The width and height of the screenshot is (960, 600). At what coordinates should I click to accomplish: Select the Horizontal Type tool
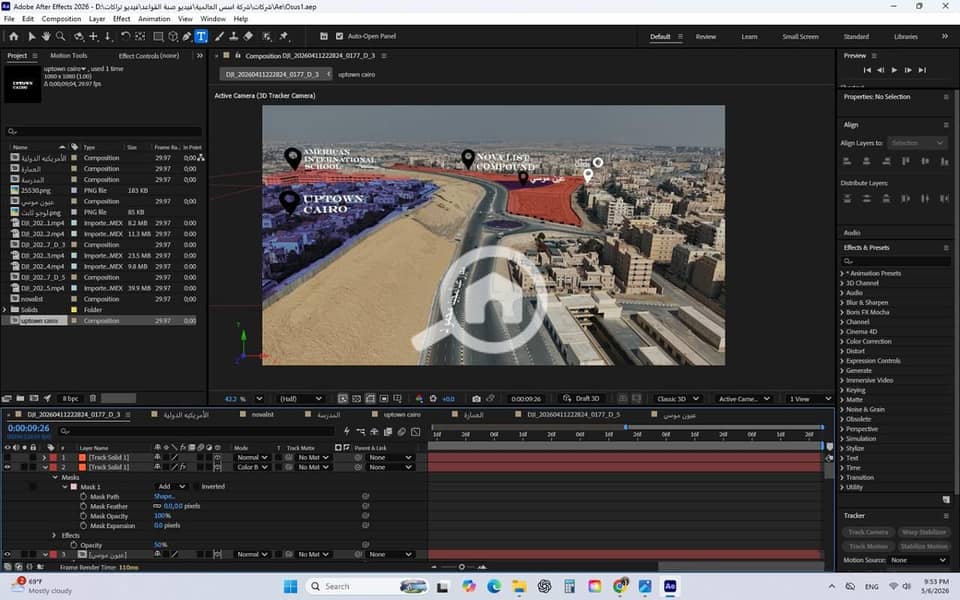201,36
